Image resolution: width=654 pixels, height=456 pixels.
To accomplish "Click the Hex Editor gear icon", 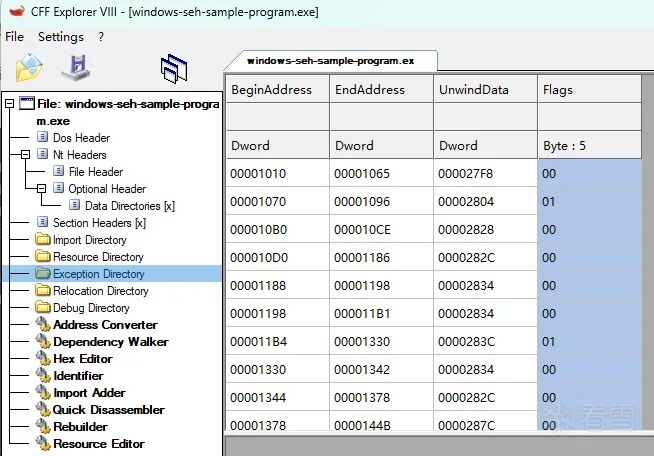I will coord(43,358).
